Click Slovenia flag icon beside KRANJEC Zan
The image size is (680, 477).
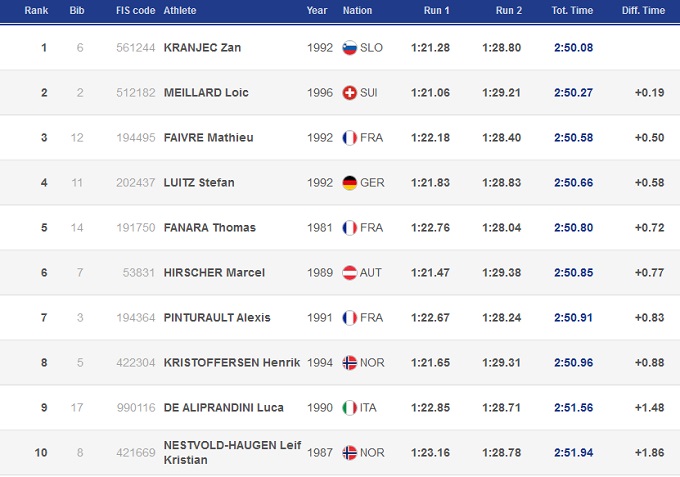pyautogui.click(x=349, y=48)
